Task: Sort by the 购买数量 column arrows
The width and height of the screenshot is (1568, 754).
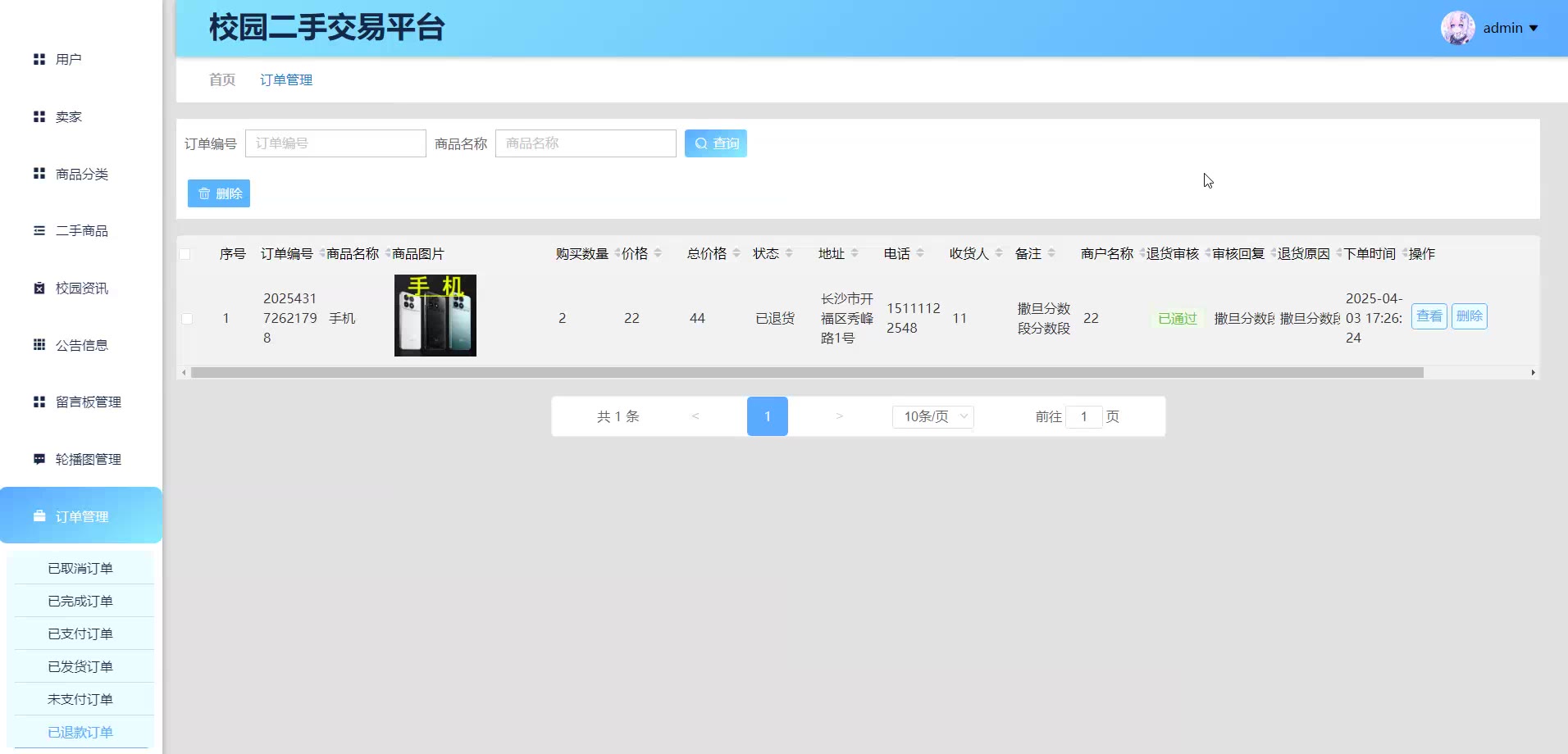Action: tap(618, 253)
